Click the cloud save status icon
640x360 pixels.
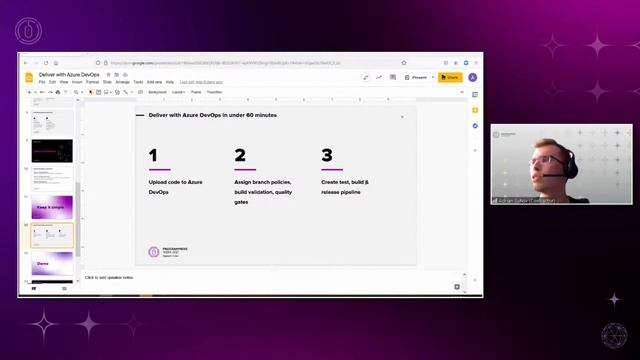(126, 75)
